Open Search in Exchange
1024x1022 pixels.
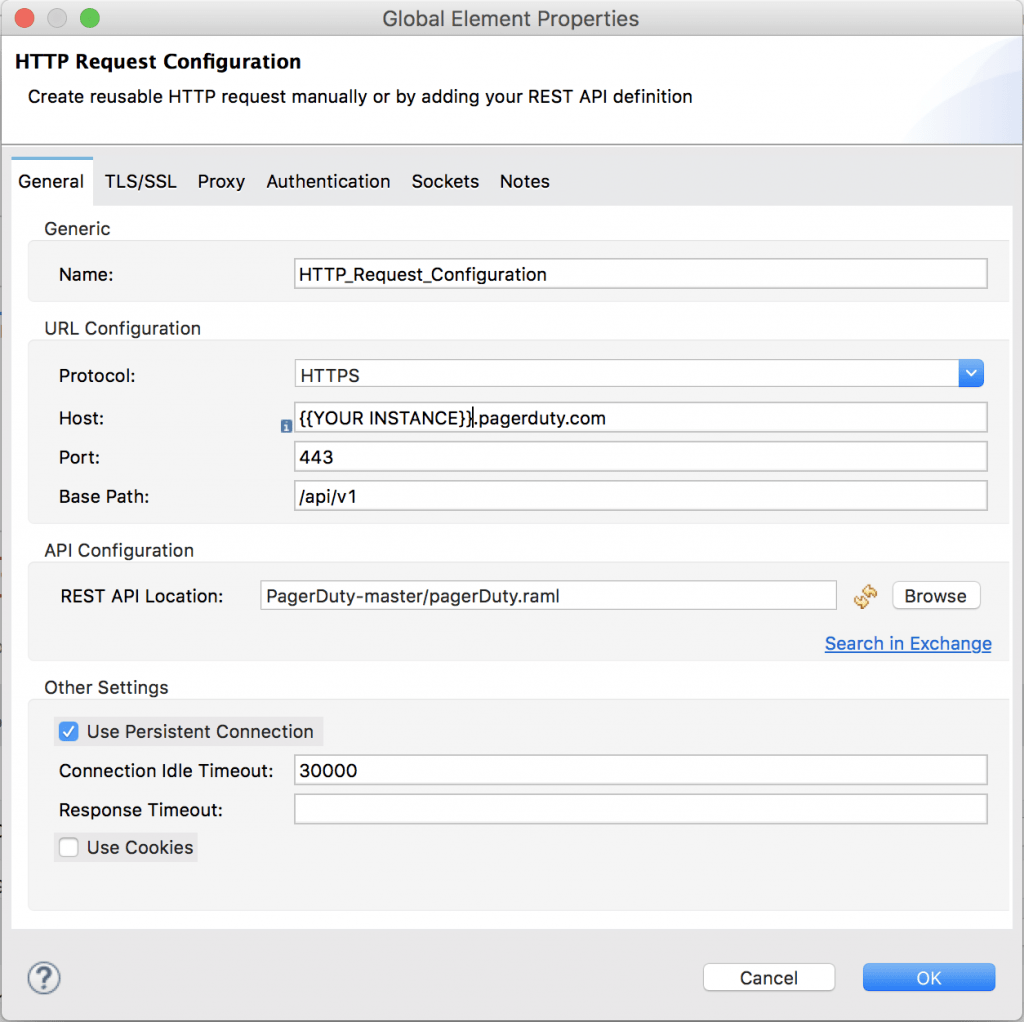(907, 643)
